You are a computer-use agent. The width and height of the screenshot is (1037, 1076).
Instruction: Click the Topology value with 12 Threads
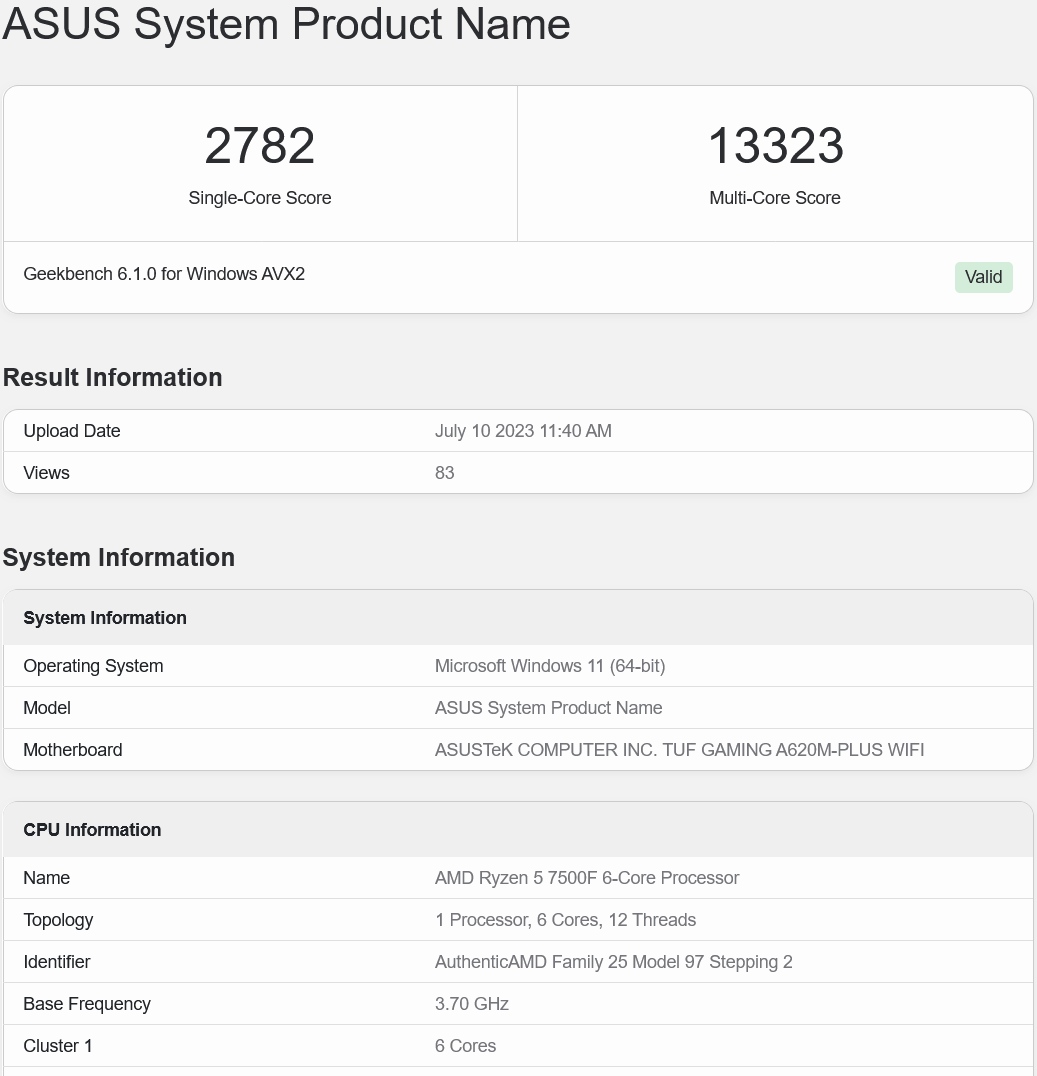565,920
